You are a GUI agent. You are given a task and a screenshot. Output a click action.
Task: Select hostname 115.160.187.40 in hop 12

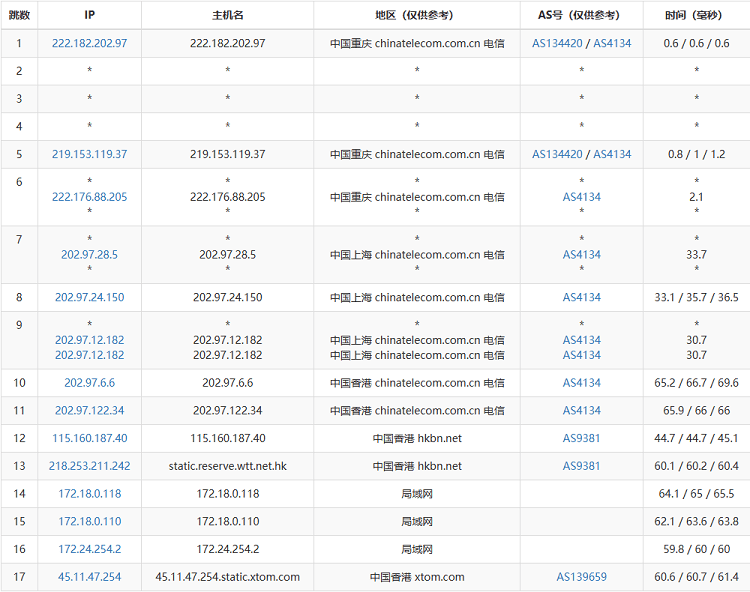point(228,438)
